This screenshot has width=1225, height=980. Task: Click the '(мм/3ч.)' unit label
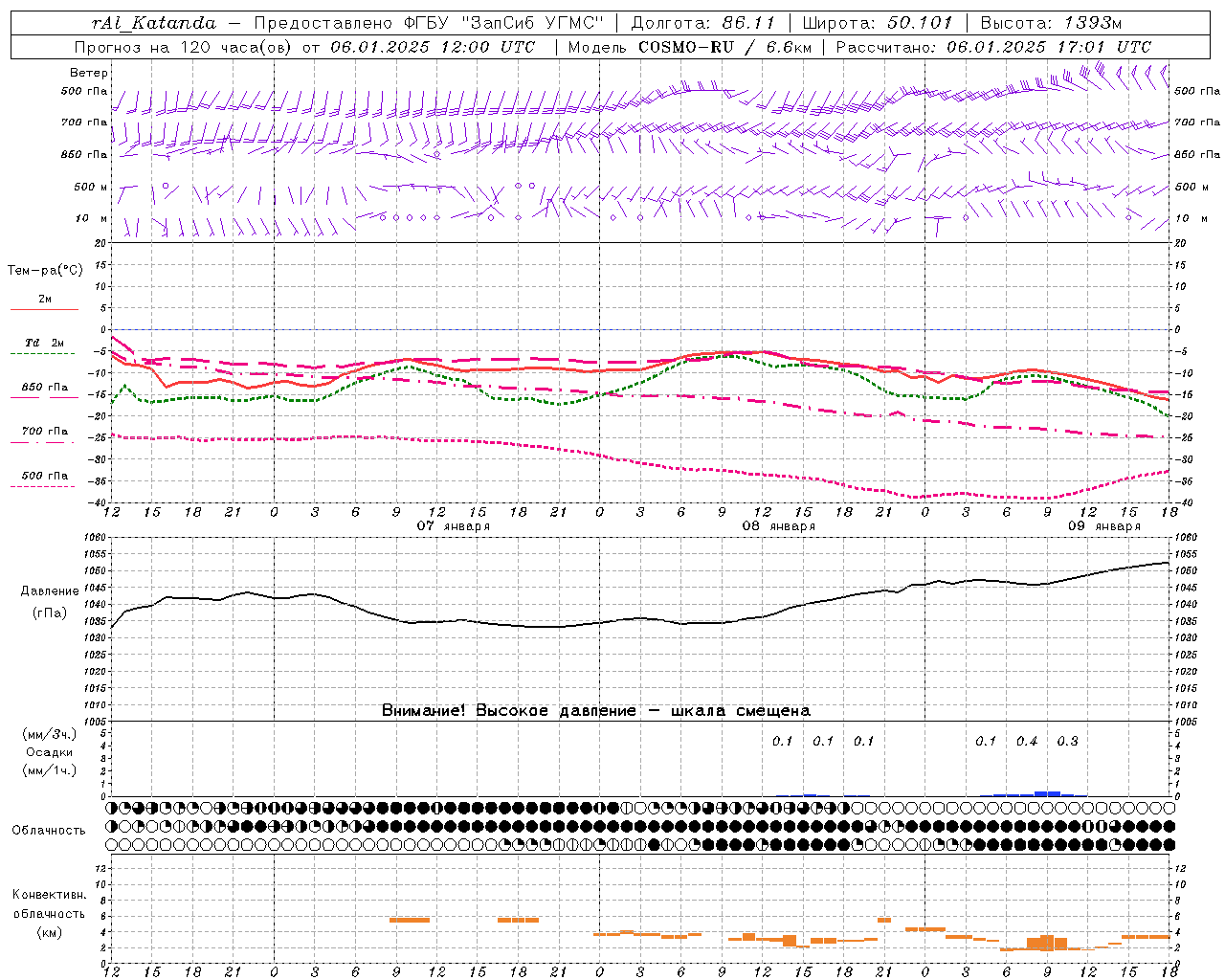(x=50, y=734)
